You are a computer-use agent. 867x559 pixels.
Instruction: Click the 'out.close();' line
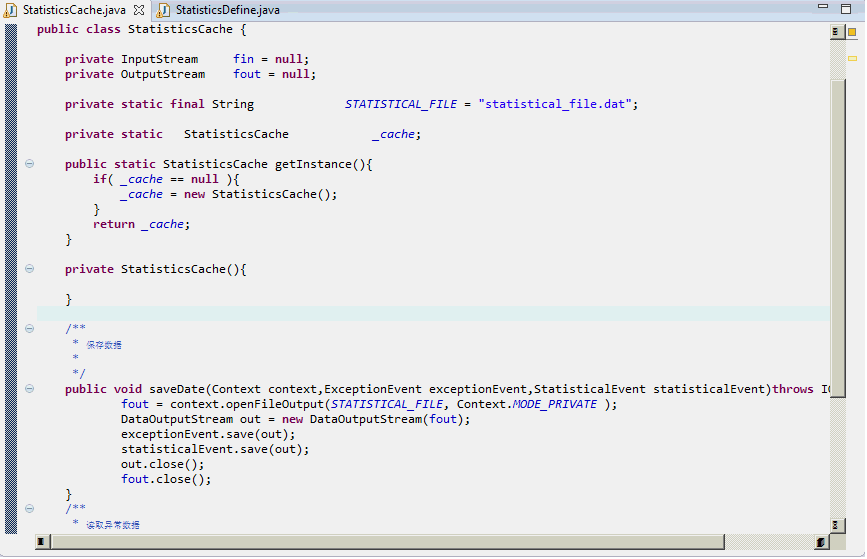(163, 464)
